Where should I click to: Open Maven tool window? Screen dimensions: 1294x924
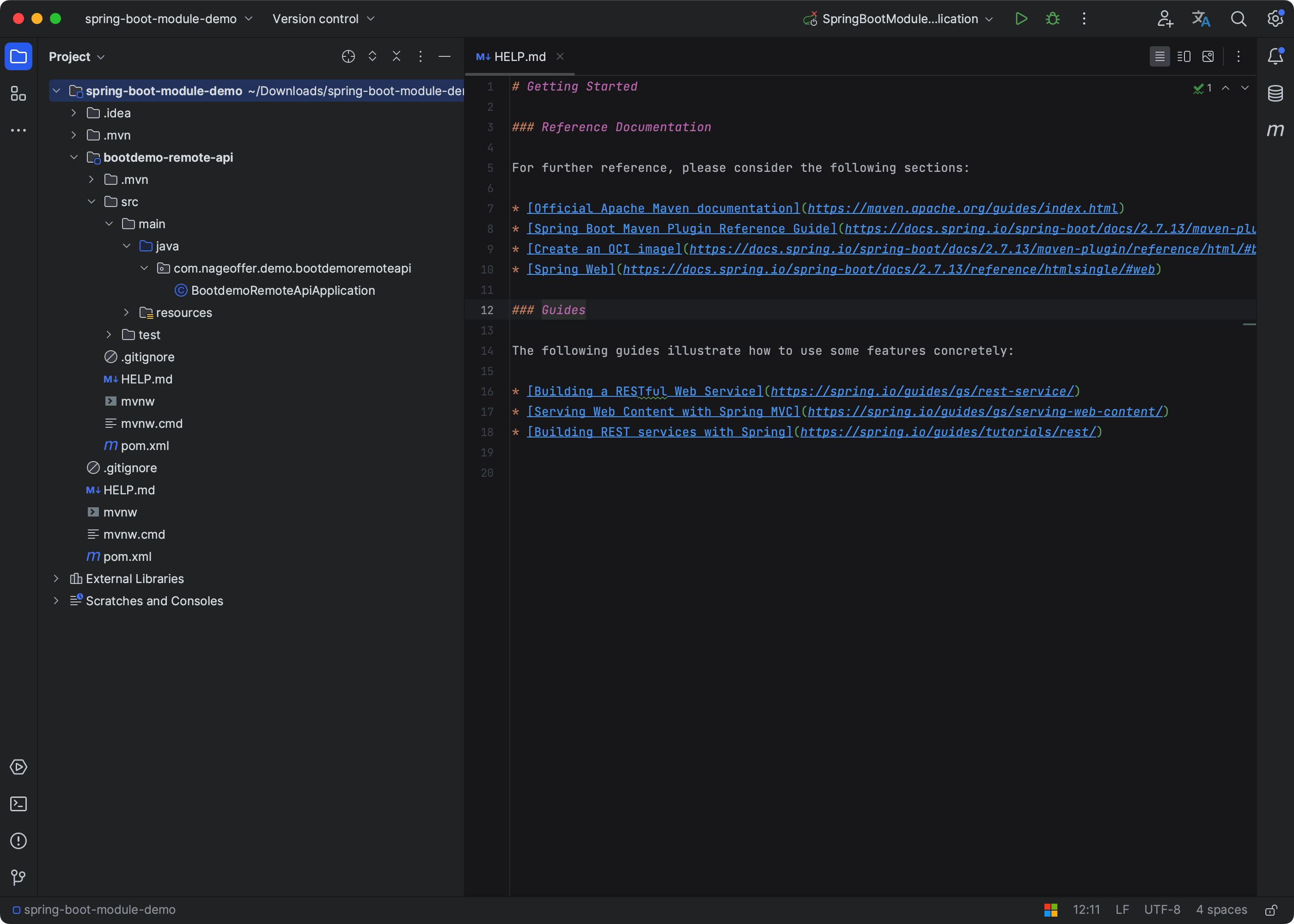pyautogui.click(x=1275, y=130)
